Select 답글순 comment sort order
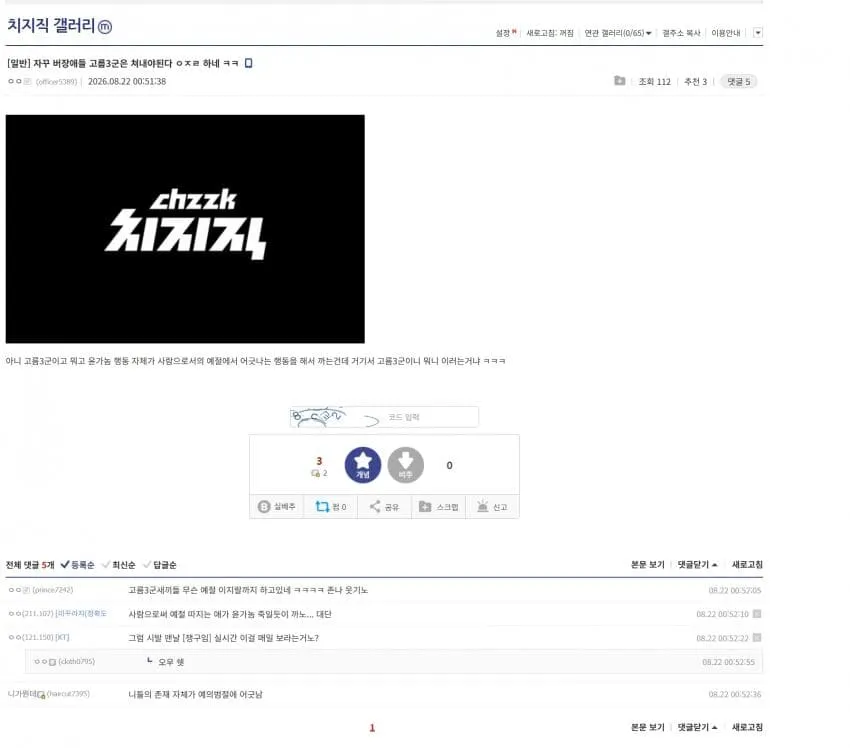Image resolution: width=850 pixels, height=748 pixels. coord(159,565)
